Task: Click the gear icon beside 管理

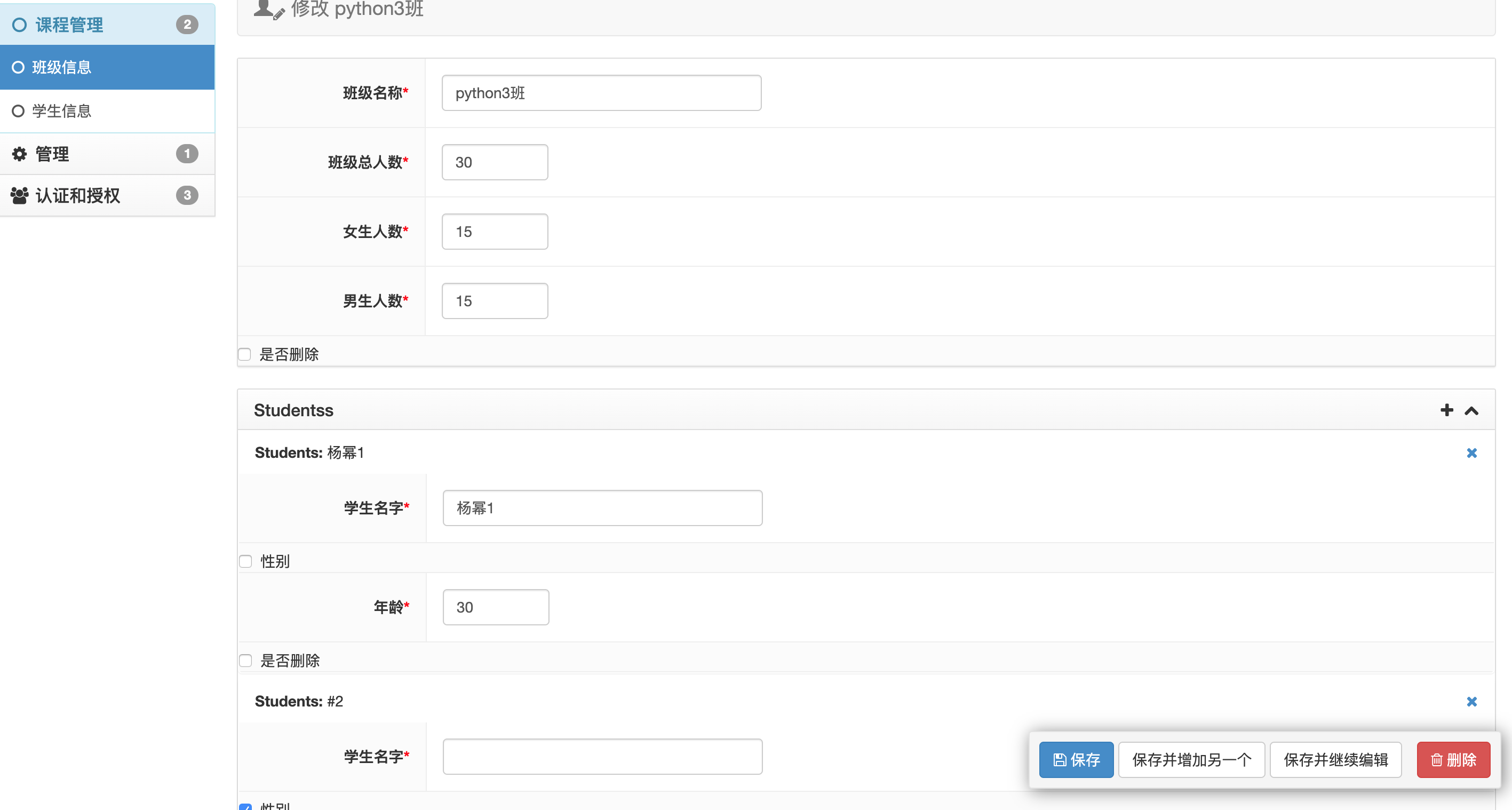Action: pos(18,153)
